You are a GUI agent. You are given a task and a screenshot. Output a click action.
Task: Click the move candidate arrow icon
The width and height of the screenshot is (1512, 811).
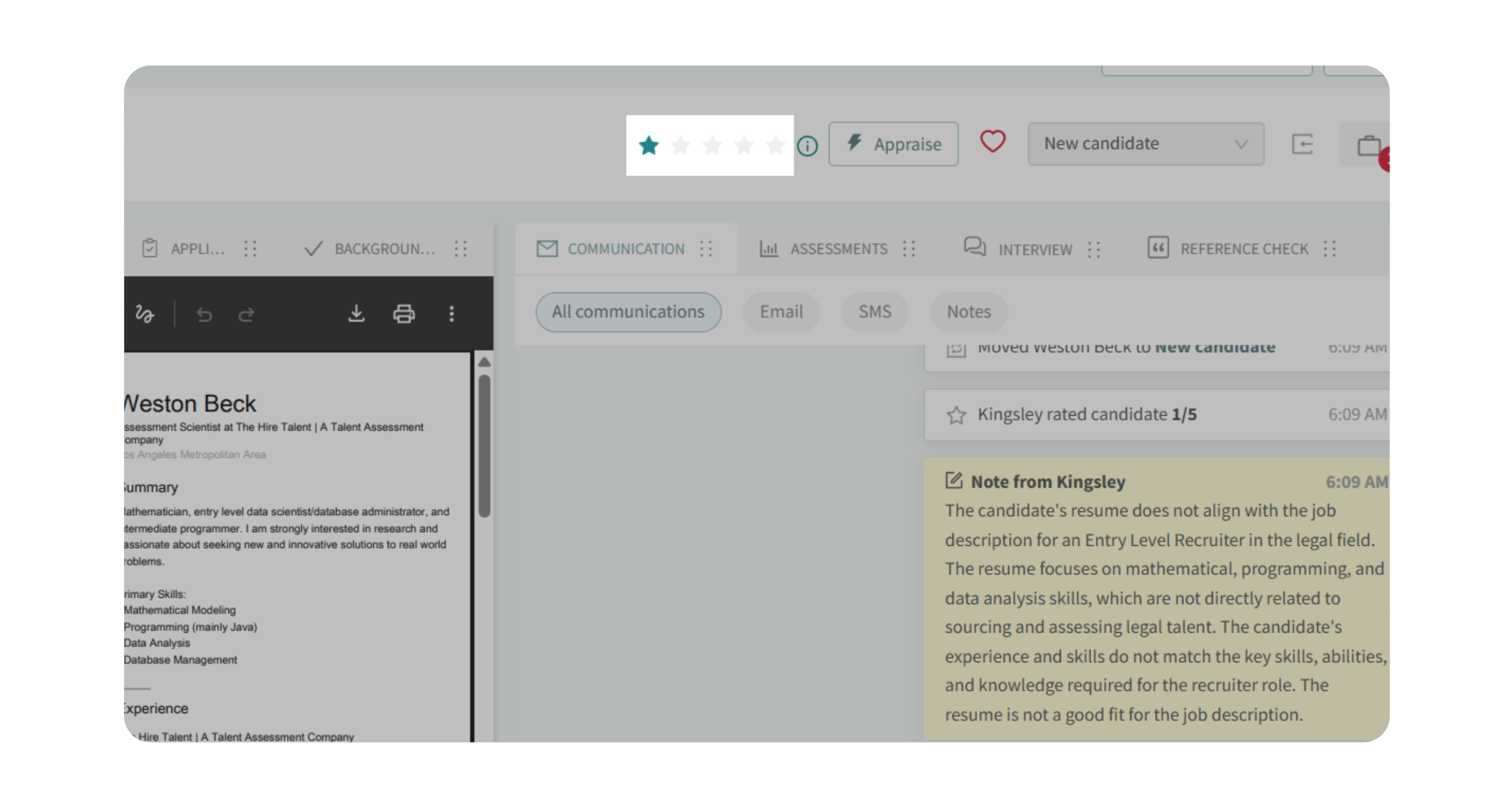coord(1302,144)
